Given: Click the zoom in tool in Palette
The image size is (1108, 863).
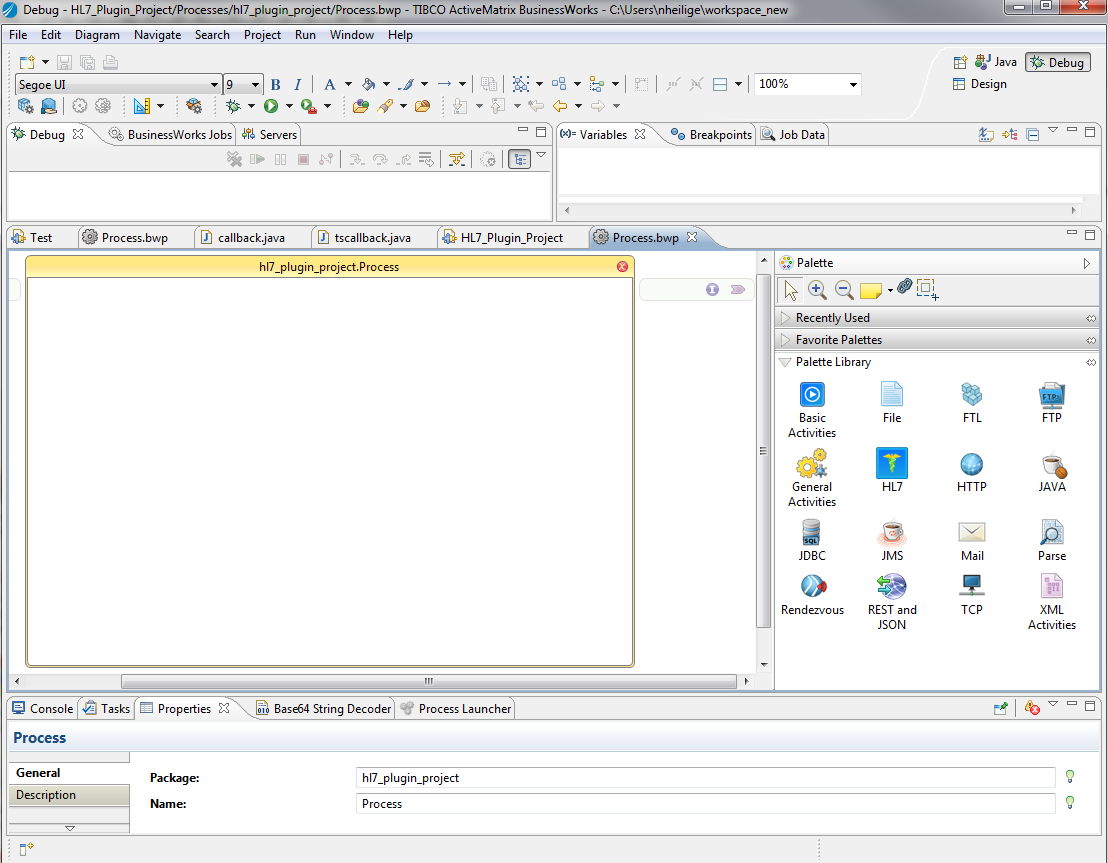Looking at the screenshot, I should pos(817,290).
